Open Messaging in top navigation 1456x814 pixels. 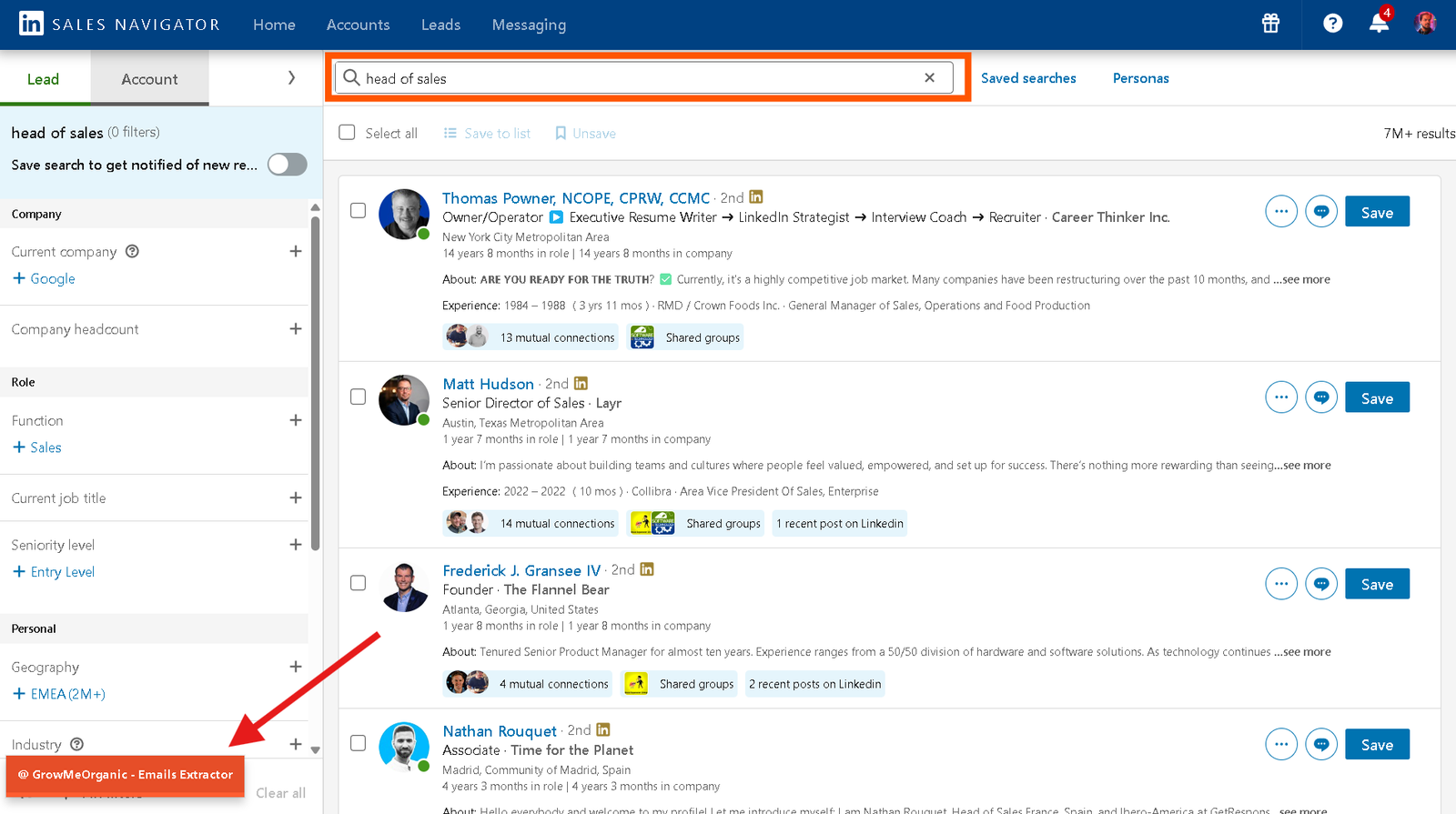(529, 25)
